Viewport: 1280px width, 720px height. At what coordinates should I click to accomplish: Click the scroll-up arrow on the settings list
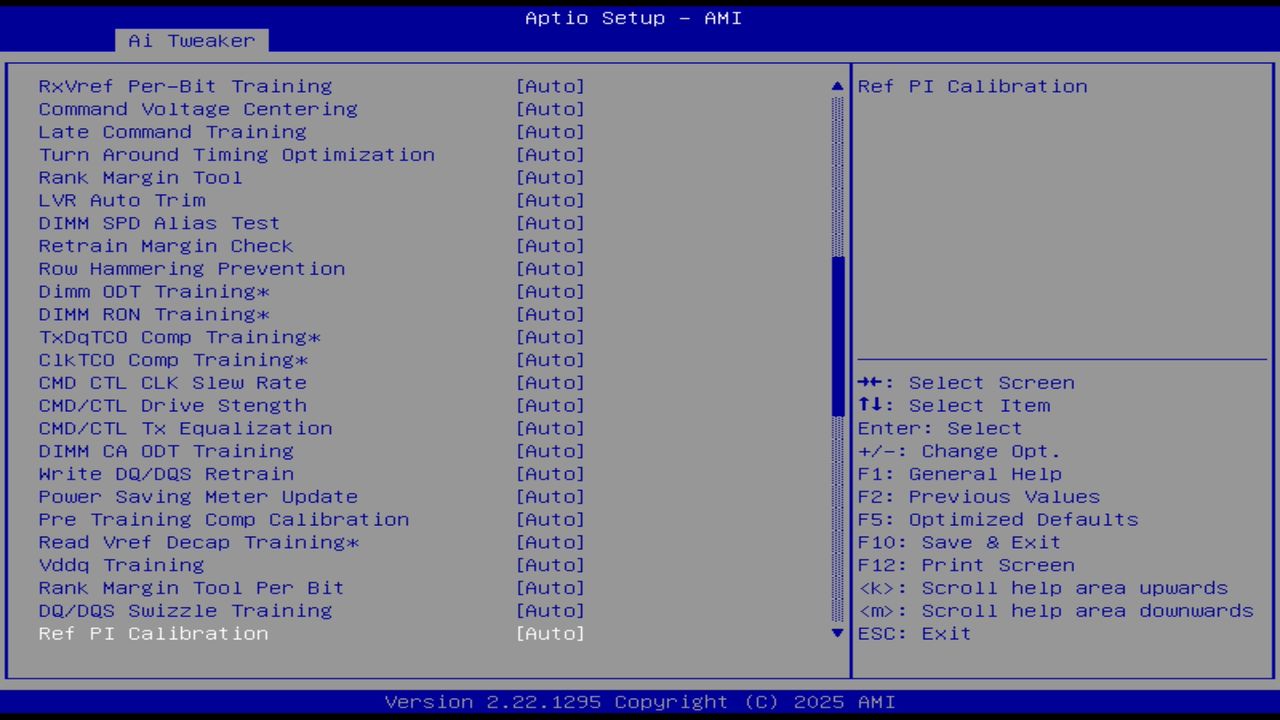837,86
